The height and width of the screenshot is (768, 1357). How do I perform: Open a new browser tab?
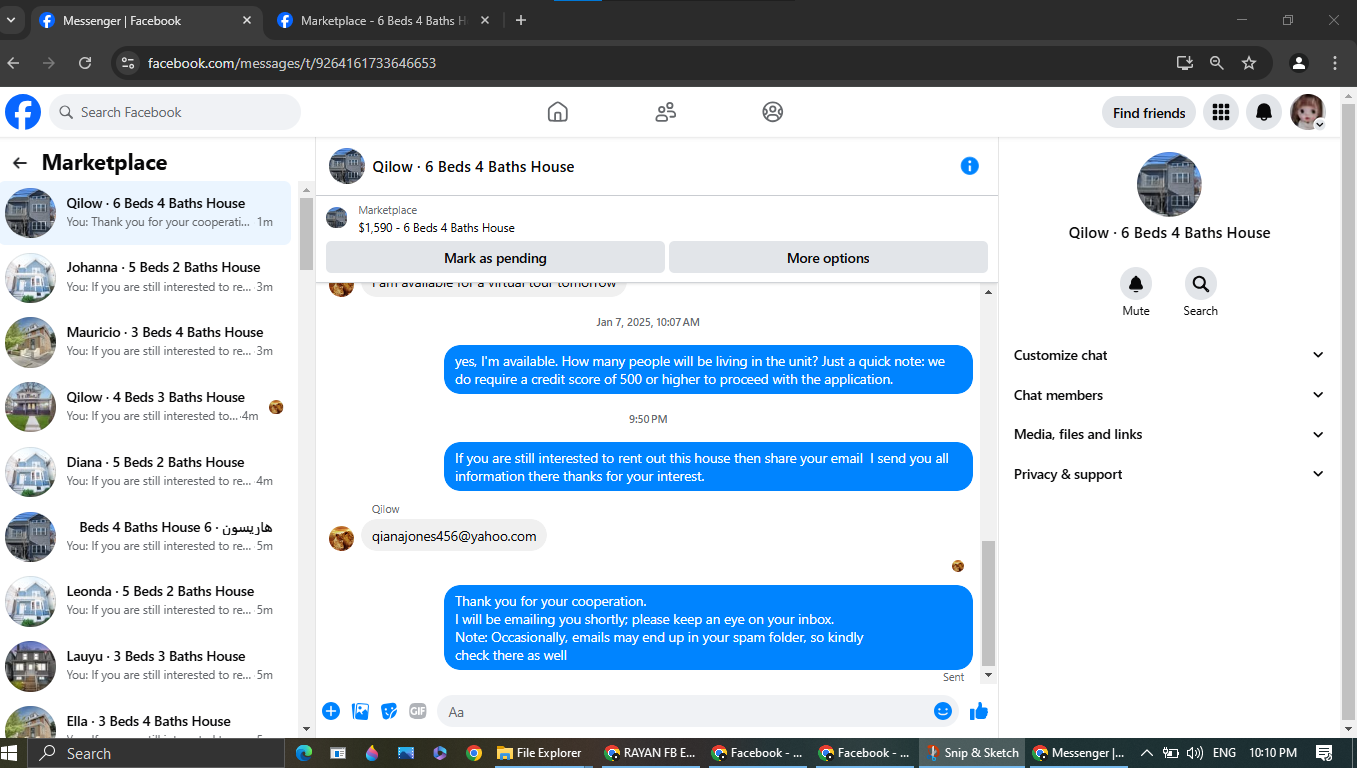pos(521,20)
